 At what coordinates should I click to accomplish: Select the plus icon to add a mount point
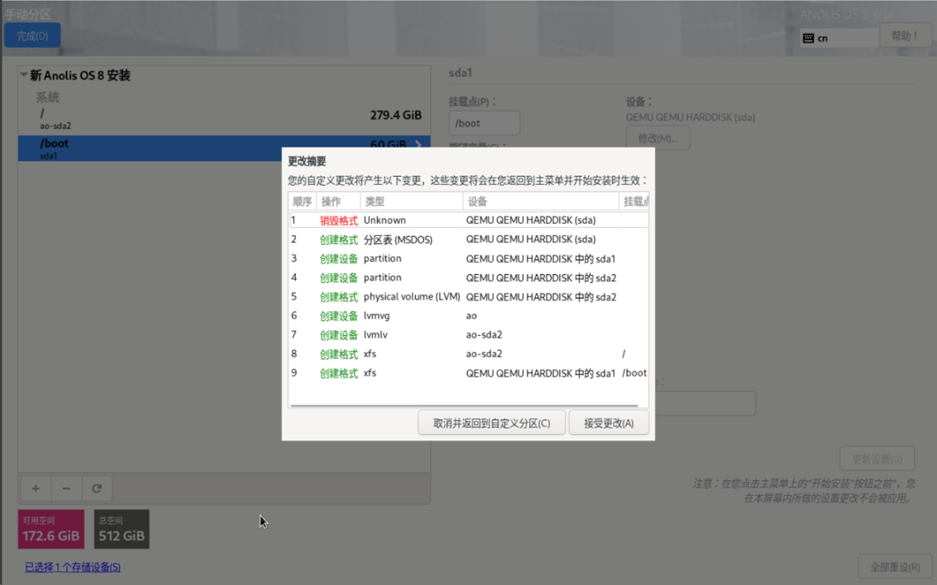click(35, 488)
